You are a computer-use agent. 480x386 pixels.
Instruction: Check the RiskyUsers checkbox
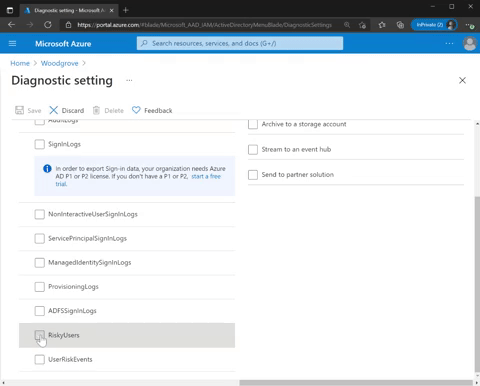point(39,335)
